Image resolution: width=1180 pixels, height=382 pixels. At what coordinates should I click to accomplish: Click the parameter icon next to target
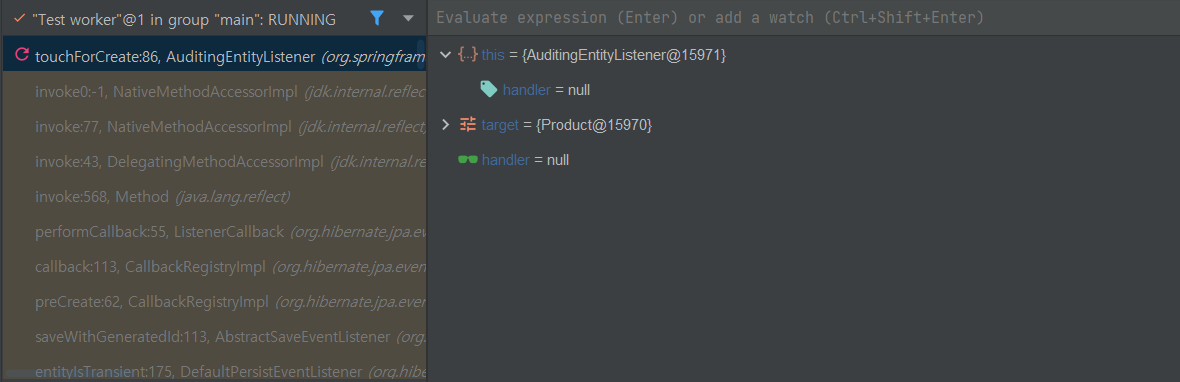click(x=467, y=125)
